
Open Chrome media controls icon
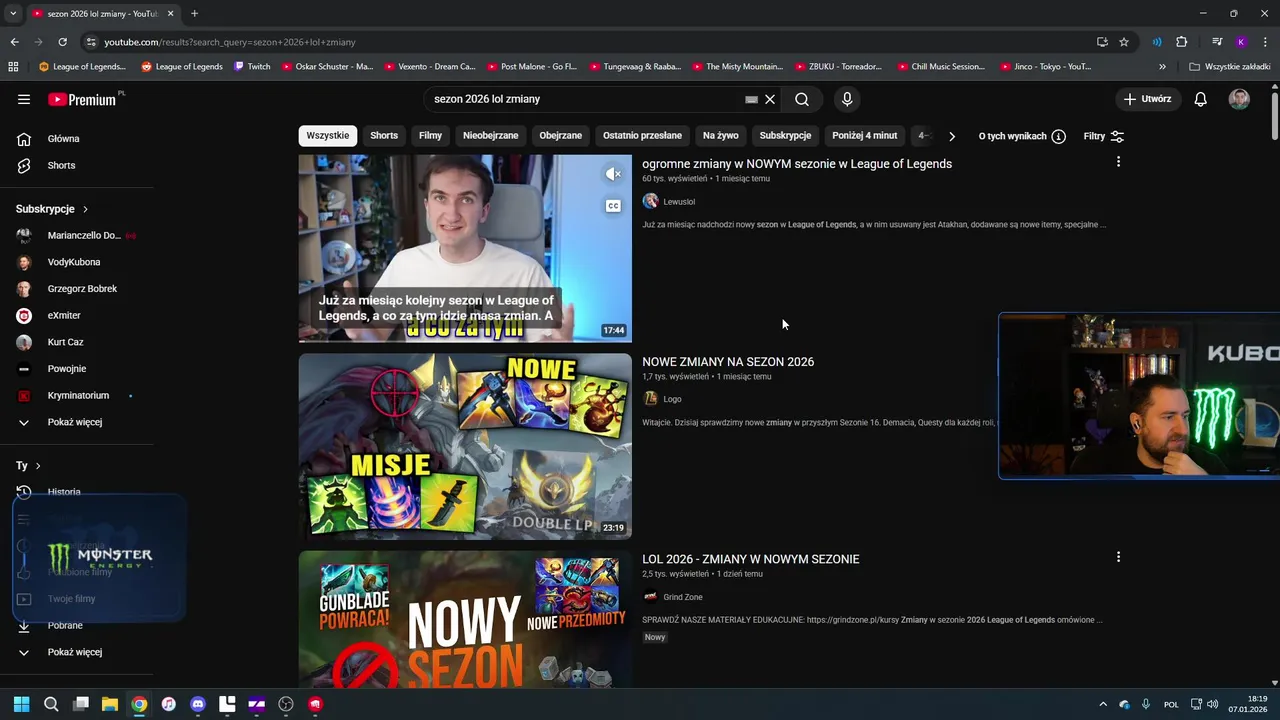pyautogui.click(x=1217, y=42)
